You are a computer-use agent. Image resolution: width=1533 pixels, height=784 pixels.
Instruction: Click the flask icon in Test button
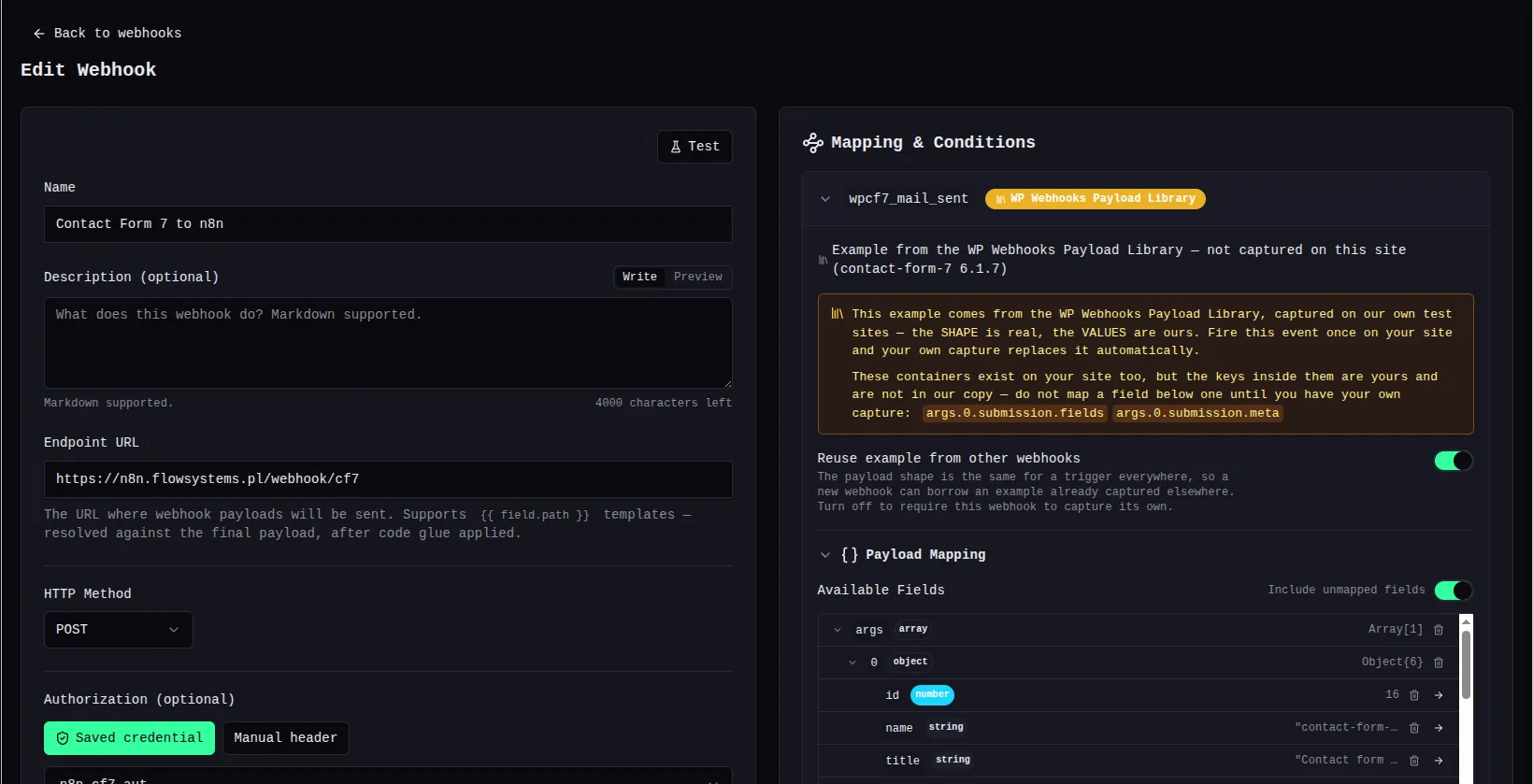pyautogui.click(x=676, y=147)
